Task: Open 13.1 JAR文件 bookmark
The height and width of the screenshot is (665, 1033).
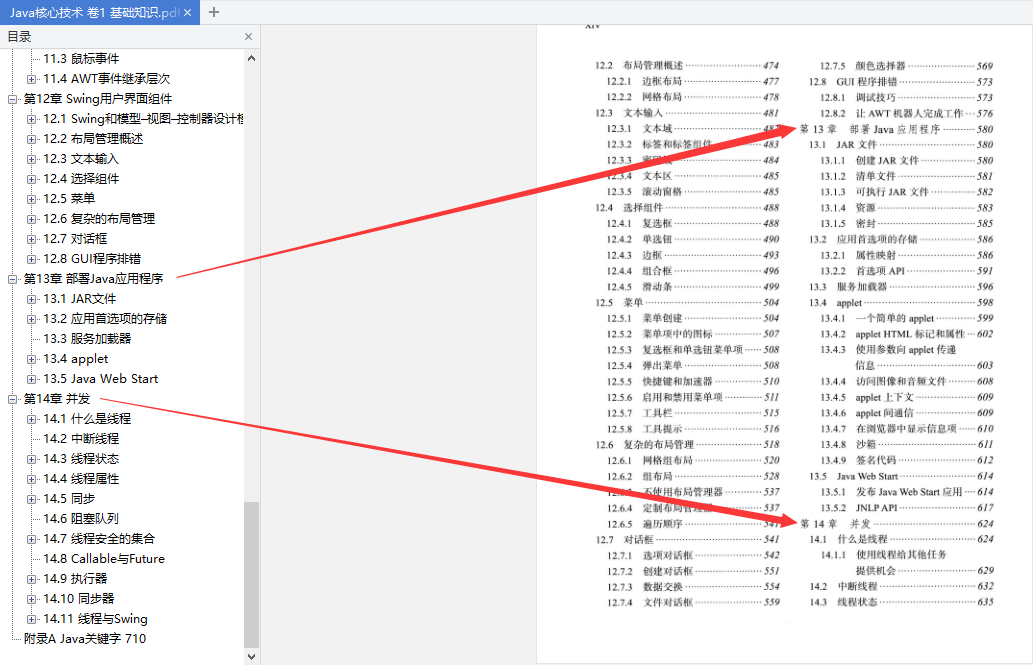Action: pos(80,299)
